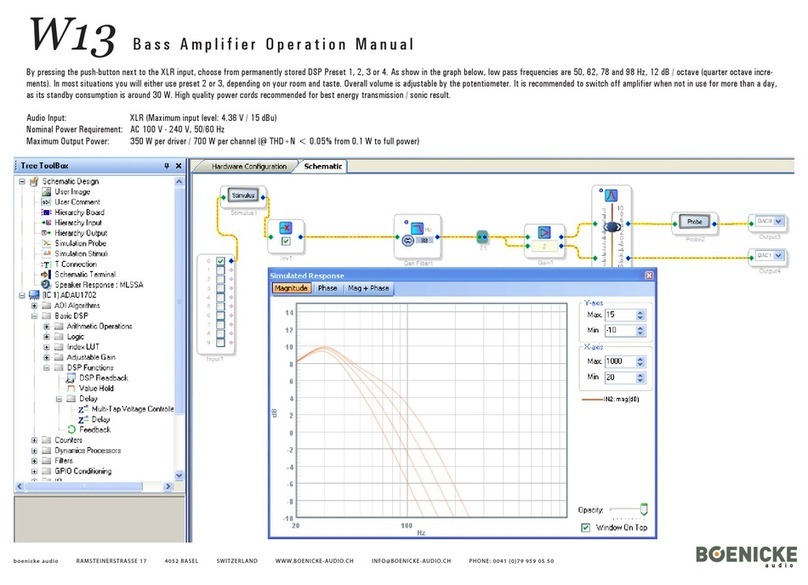Check Input1 channel 2 checkbox
This screenshot has height=585, width=808.
(x=221, y=279)
